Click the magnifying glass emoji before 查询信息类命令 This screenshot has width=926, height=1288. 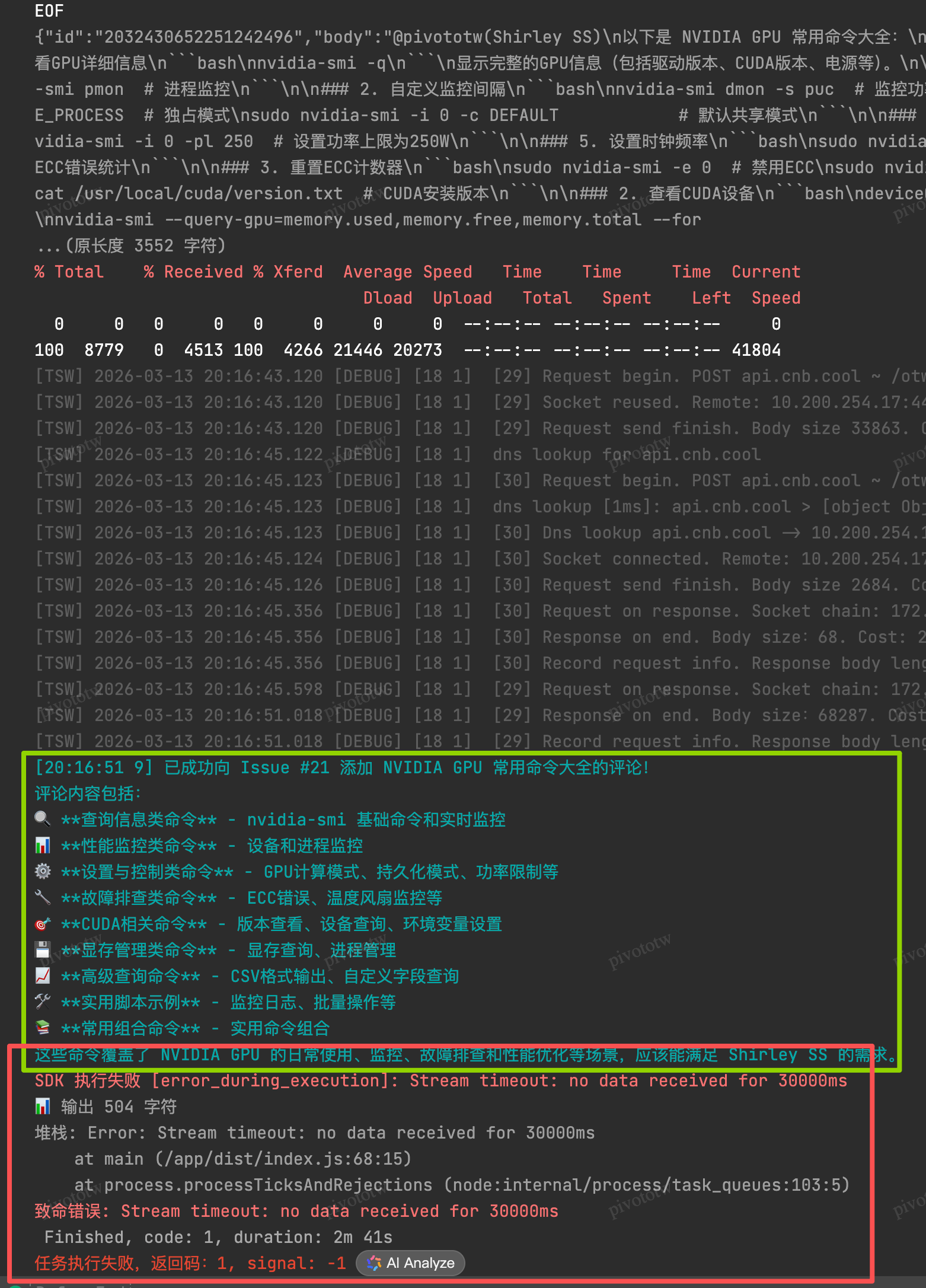tap(42, 819)
